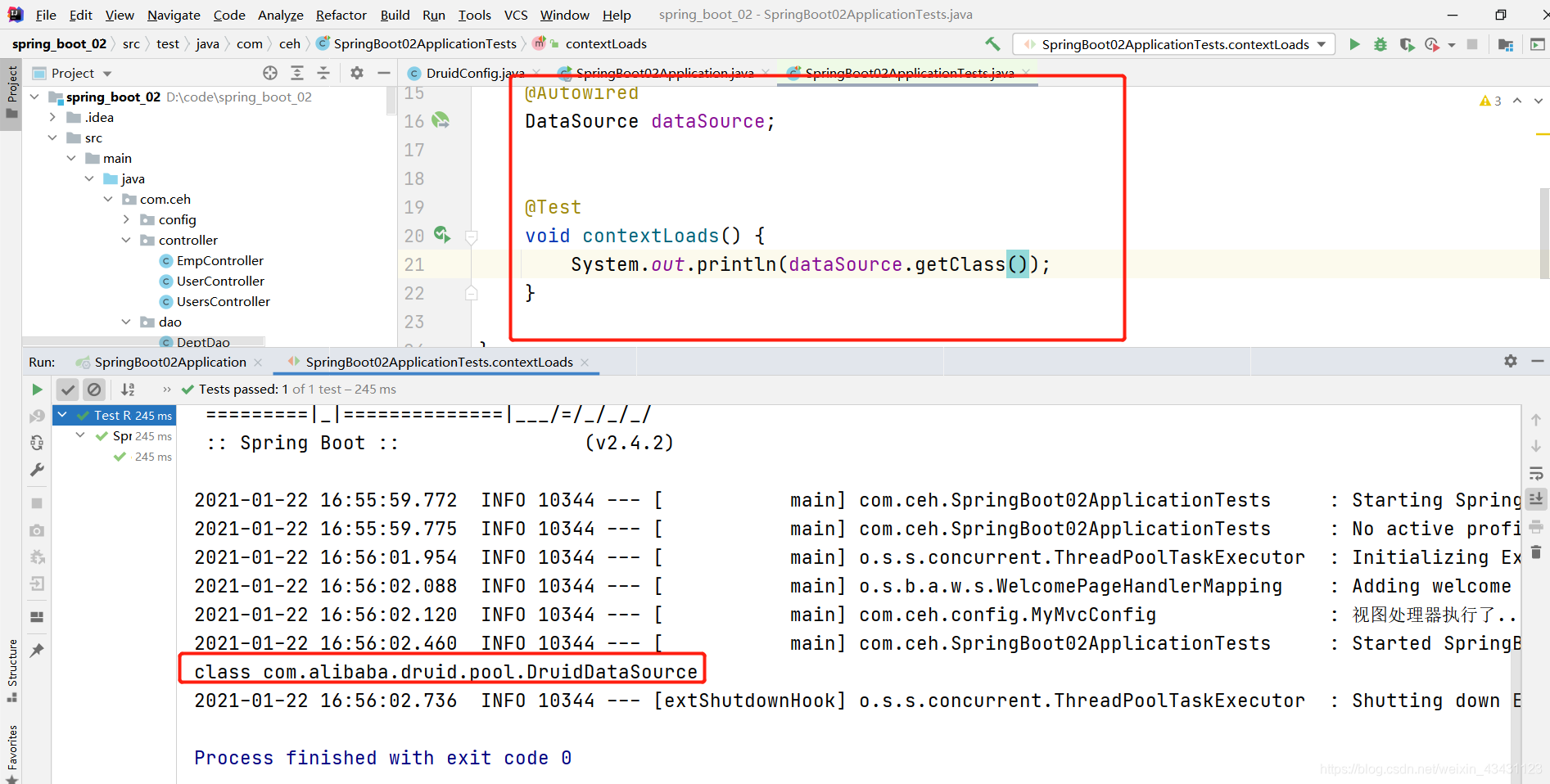The width and height of the screenshot is (1550, 784).
Task: Expand the config package
Action: pyautogui.click(x=126, y=219)
